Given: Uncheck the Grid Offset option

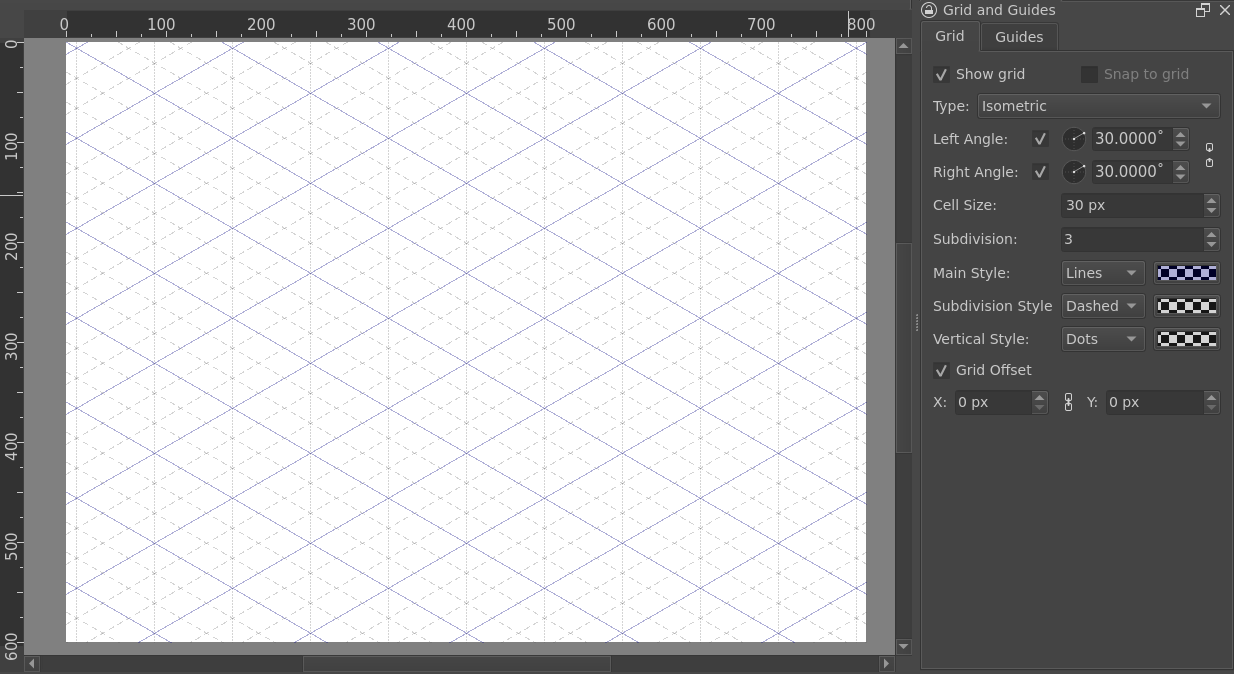Looking at the screenshot, I should (941, 370).
